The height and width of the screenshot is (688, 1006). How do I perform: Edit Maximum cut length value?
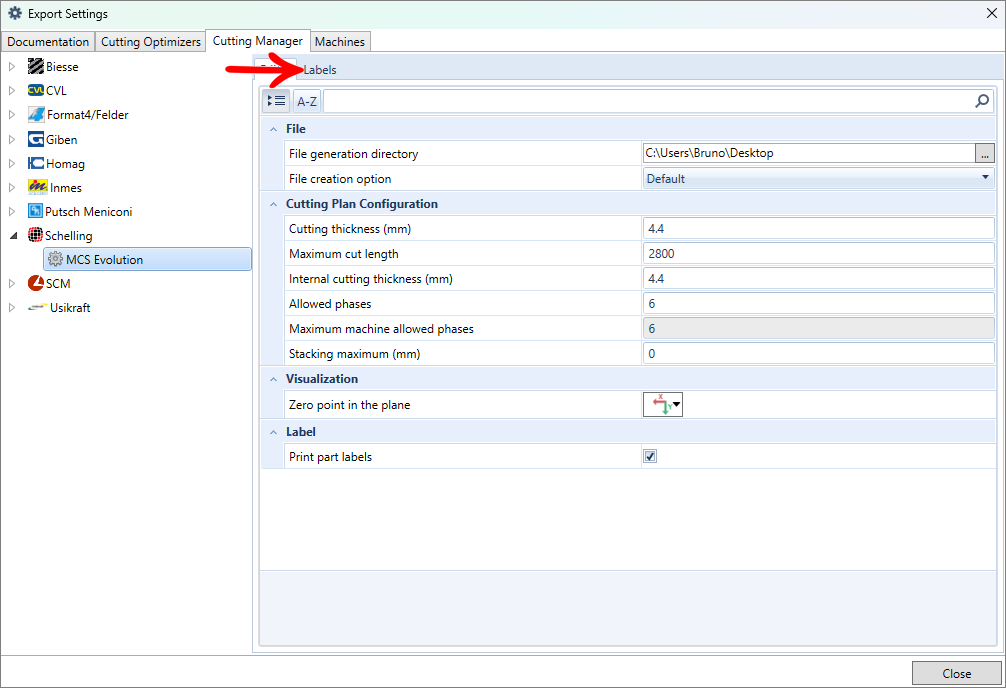point(819,254)
